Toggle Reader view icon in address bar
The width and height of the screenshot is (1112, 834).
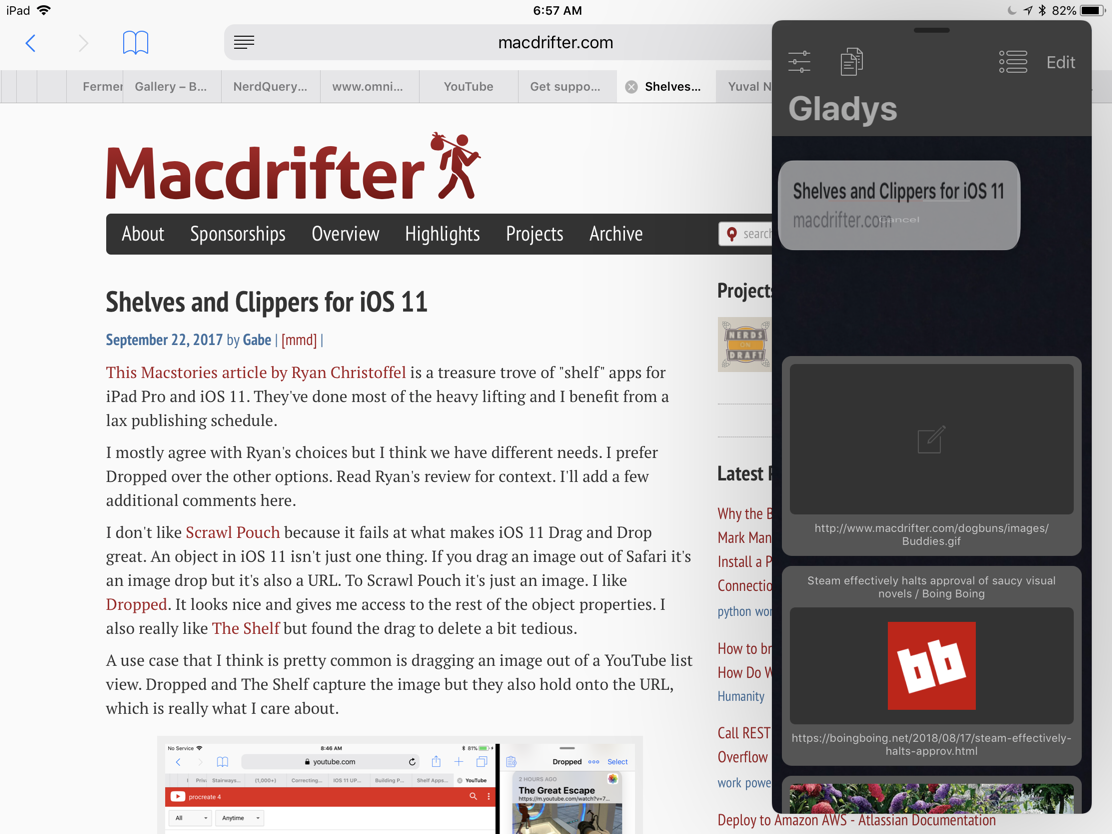(244, 43)
